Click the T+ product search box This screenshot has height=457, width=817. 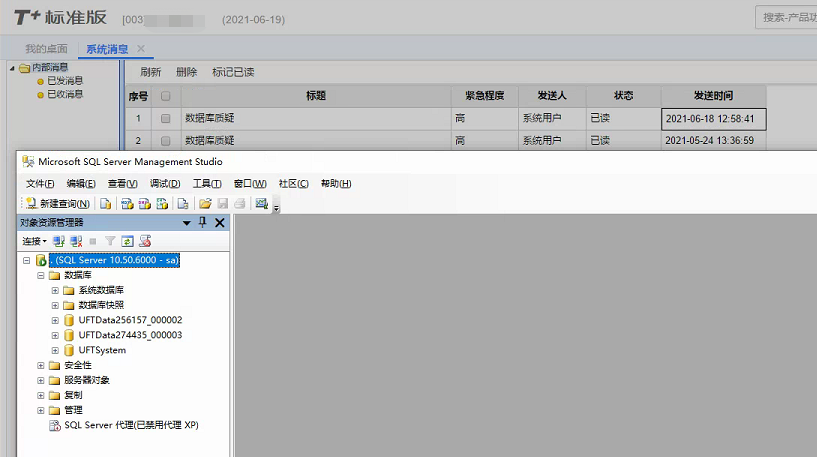click(786, 18)
